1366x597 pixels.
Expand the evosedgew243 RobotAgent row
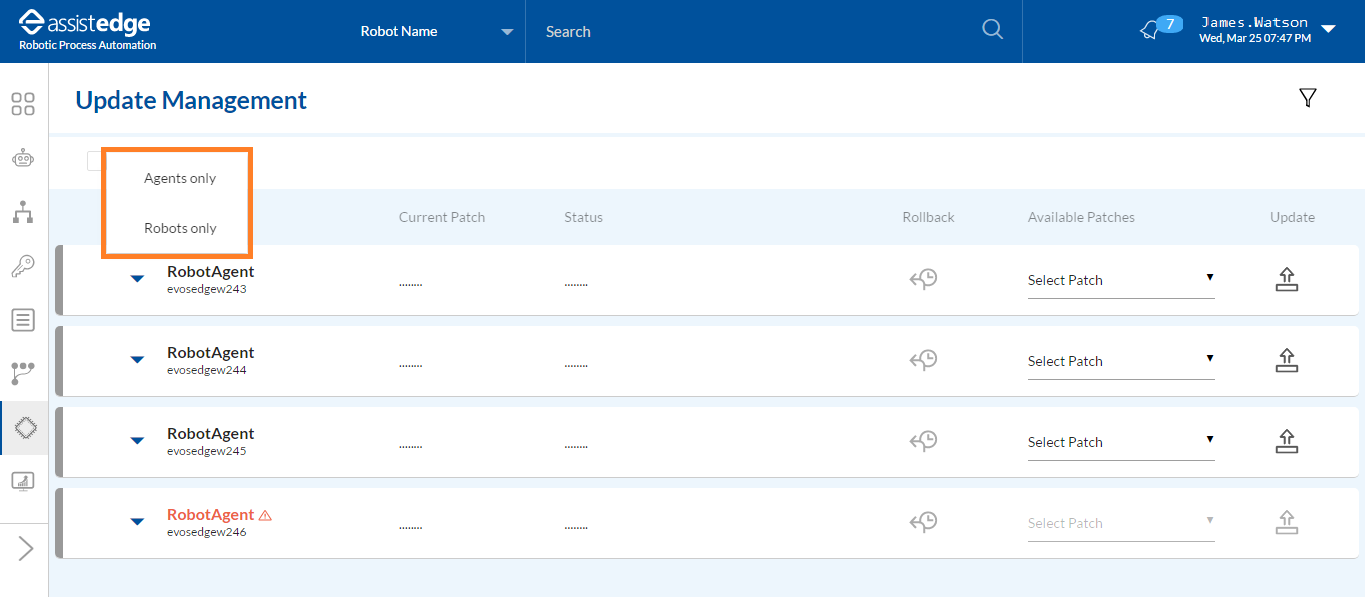[x=138, y=279]
